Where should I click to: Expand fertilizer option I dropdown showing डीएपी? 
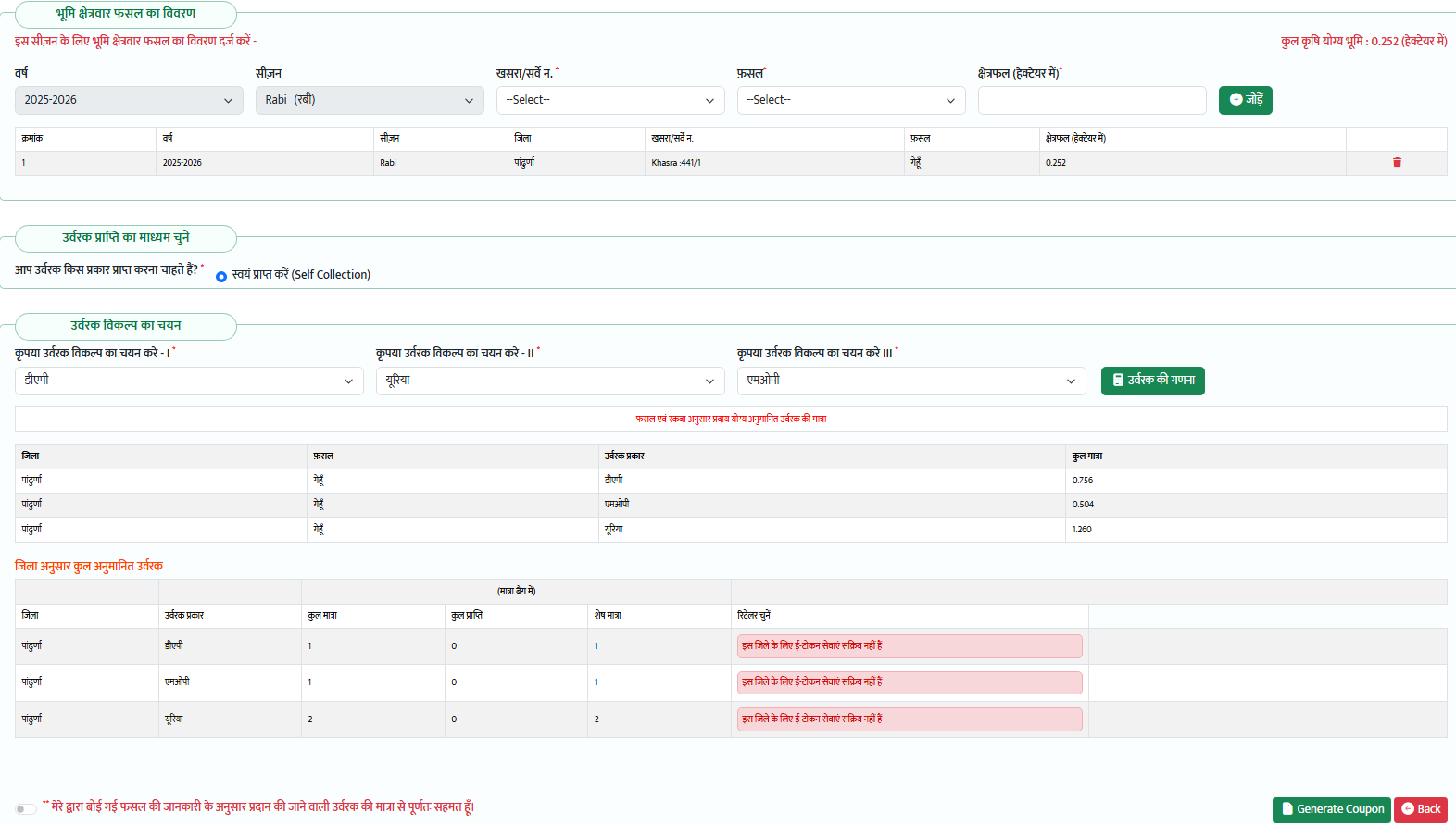click(189, 381)
